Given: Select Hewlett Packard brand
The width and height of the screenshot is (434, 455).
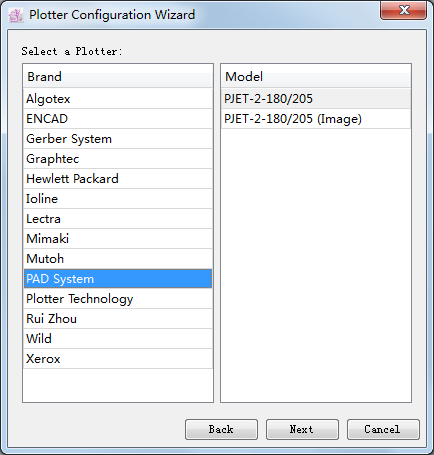Looking at the screenshot, I should [x=118, y=179].
